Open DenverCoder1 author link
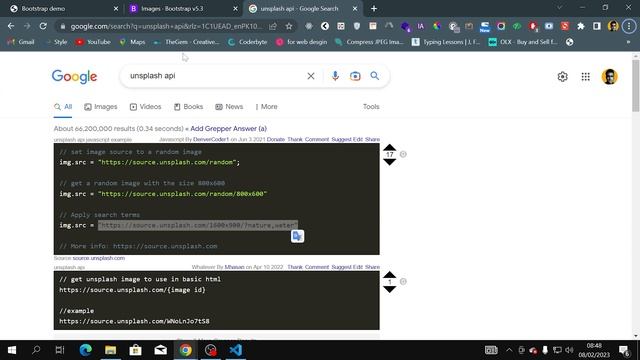Viewport: 640px width, 360px height. click(x=211, y=140)
